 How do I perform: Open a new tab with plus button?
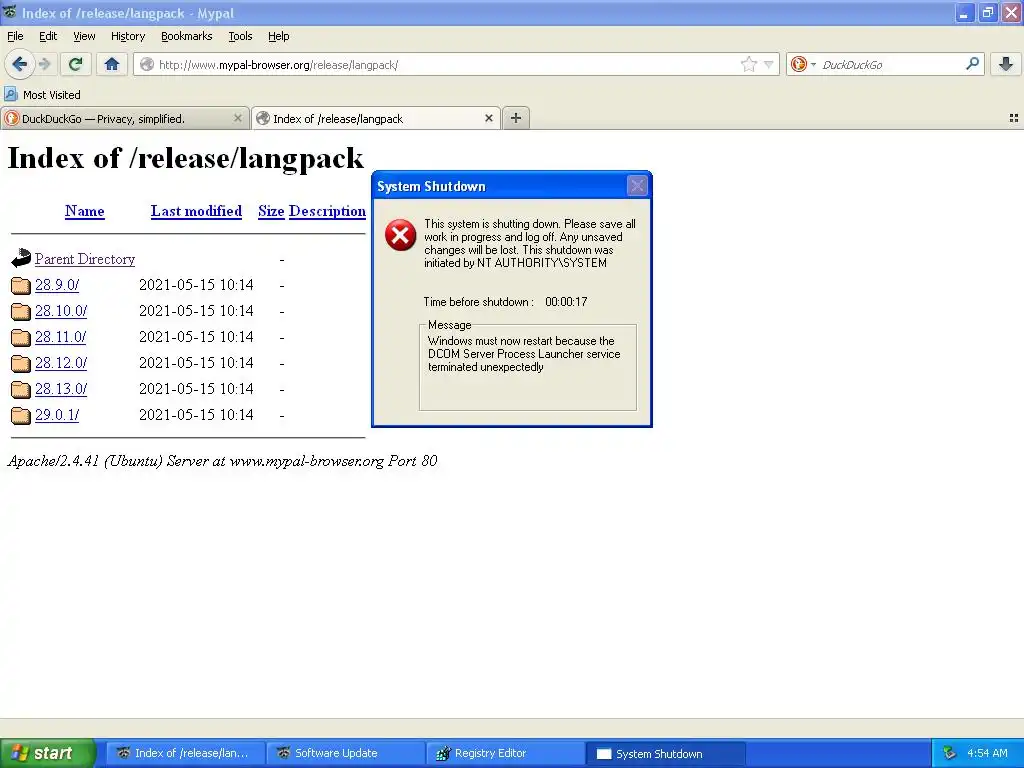click(516, 118)
